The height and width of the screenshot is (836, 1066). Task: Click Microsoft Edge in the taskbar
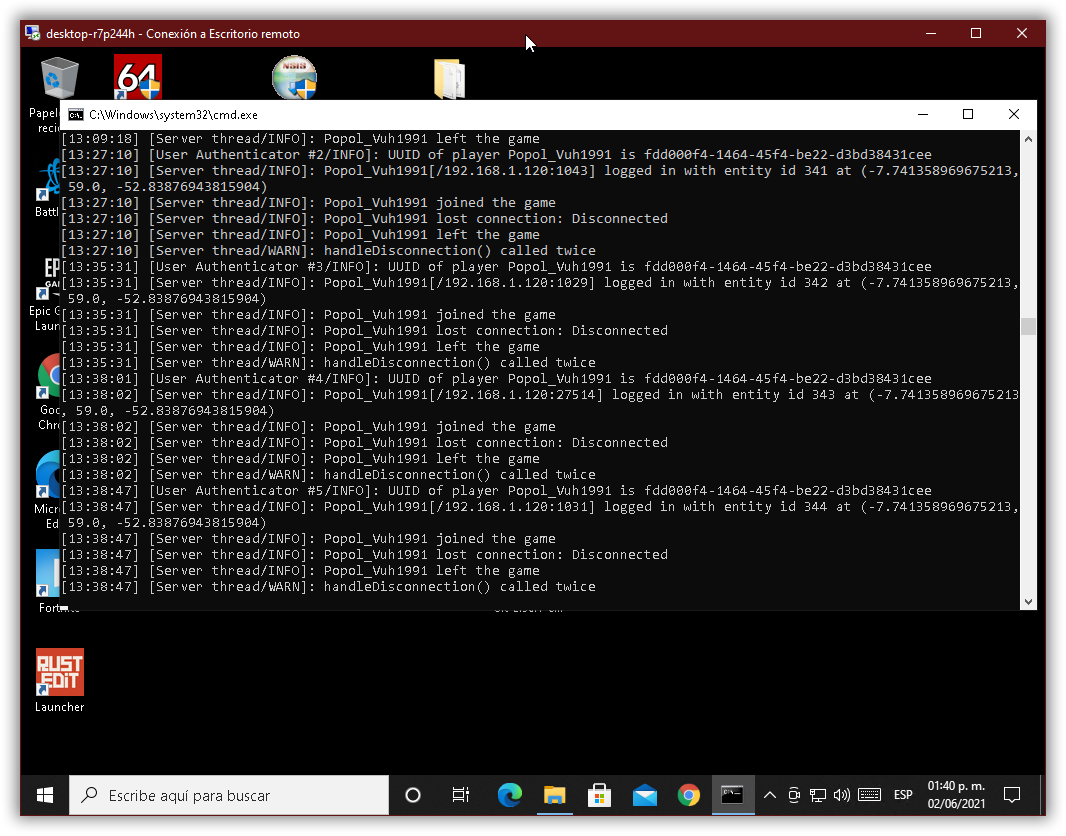tap(510, 795)
